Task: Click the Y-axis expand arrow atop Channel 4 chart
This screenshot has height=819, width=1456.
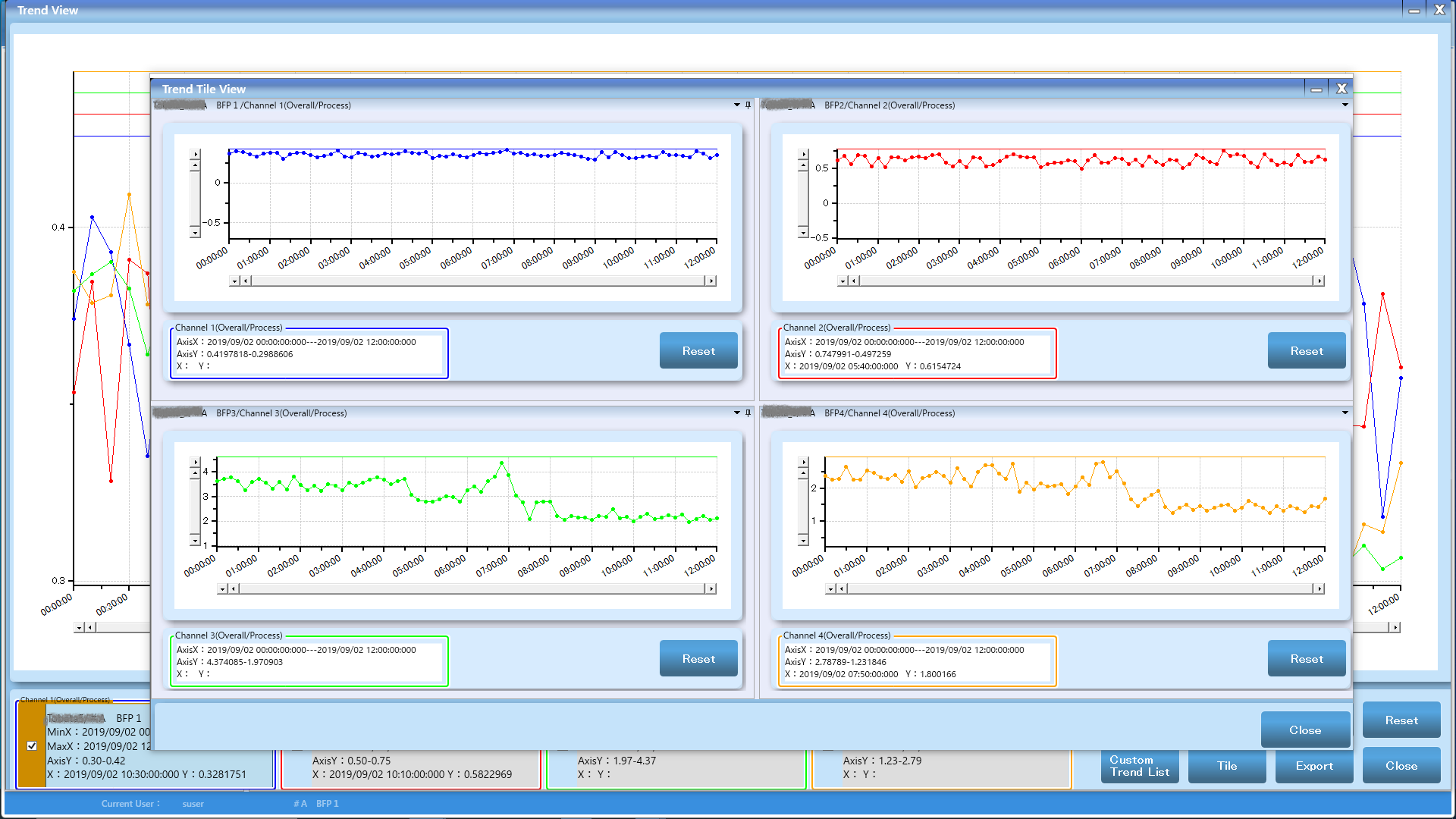Action: 803,462
